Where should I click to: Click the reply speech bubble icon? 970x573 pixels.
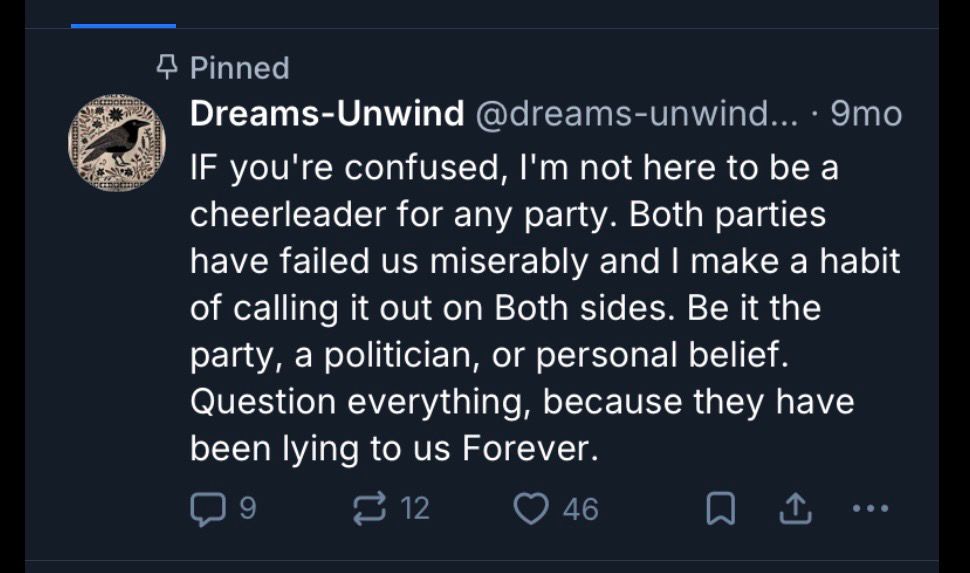coord(206,509)
